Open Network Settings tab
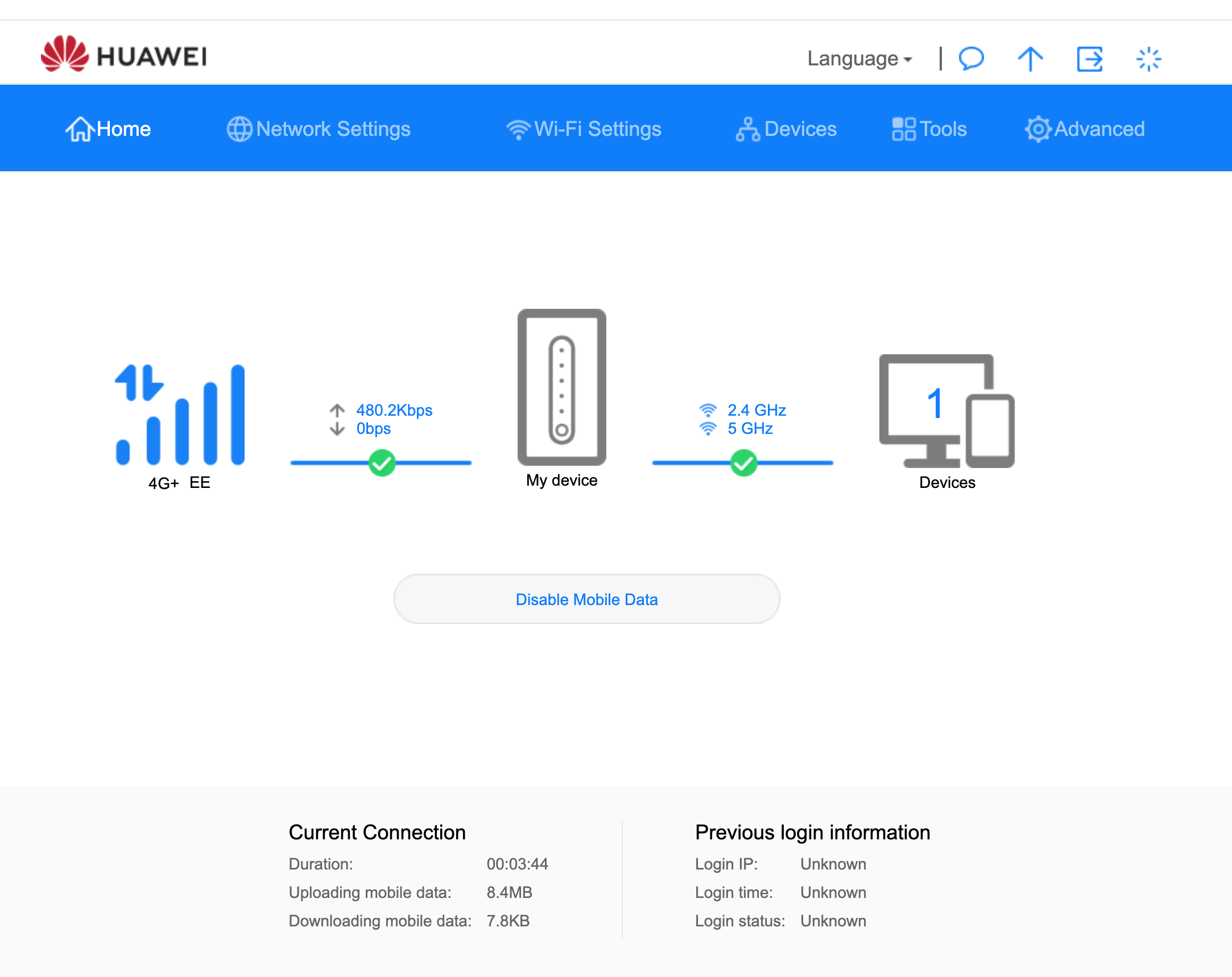Screen dimensions: 1232x977 [x=319, y=129]
